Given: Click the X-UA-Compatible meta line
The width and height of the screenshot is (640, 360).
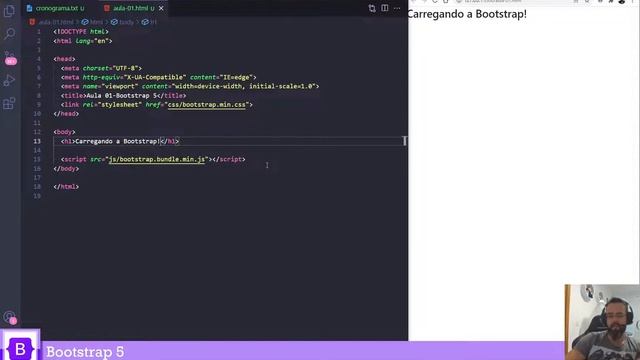Looking at the screenshot, I should pos(159,77).
